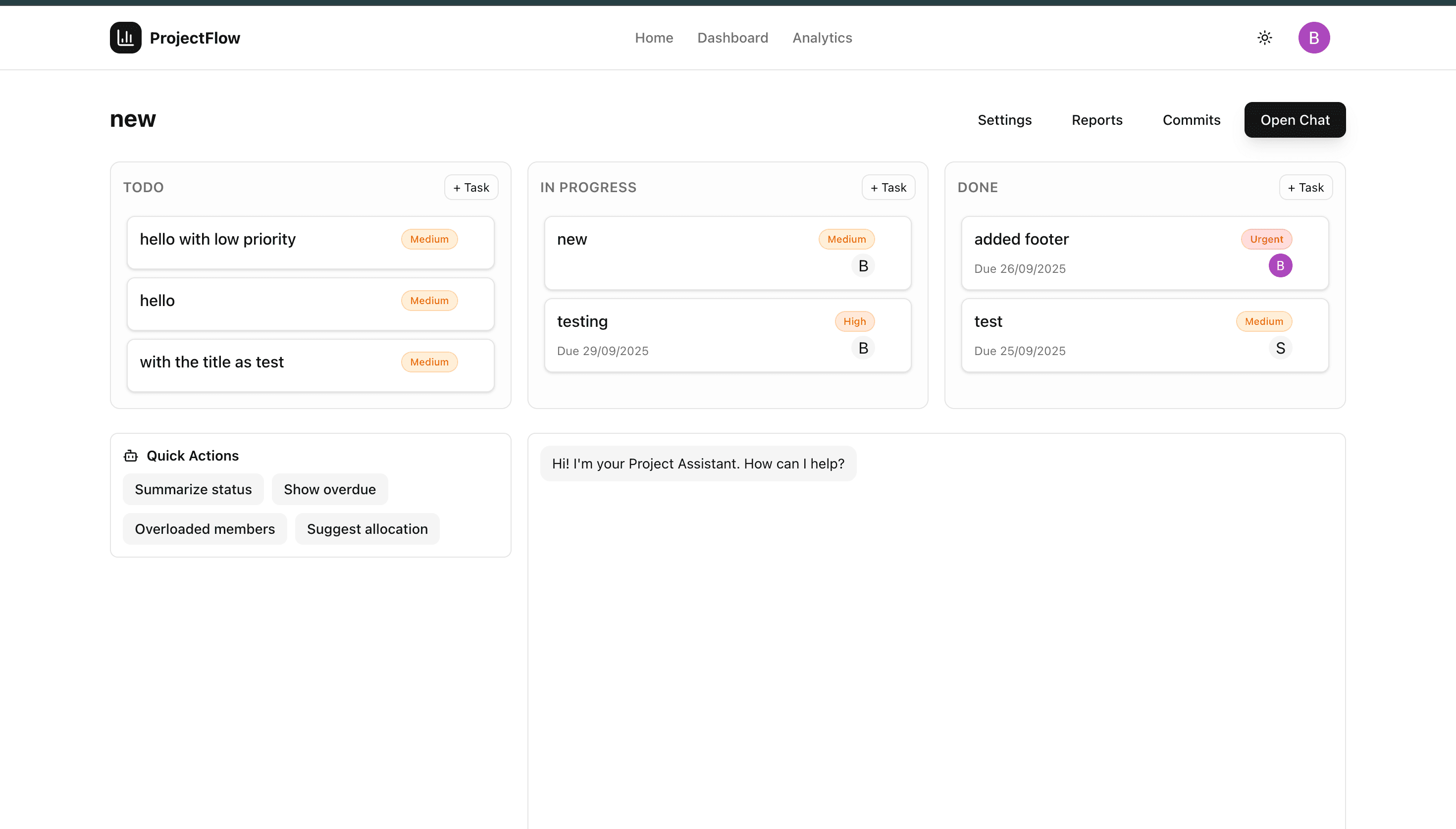The width and height of the screenshot is (1456, 829).
Task: Add a task to the TODO column
Action: point(471,187)
